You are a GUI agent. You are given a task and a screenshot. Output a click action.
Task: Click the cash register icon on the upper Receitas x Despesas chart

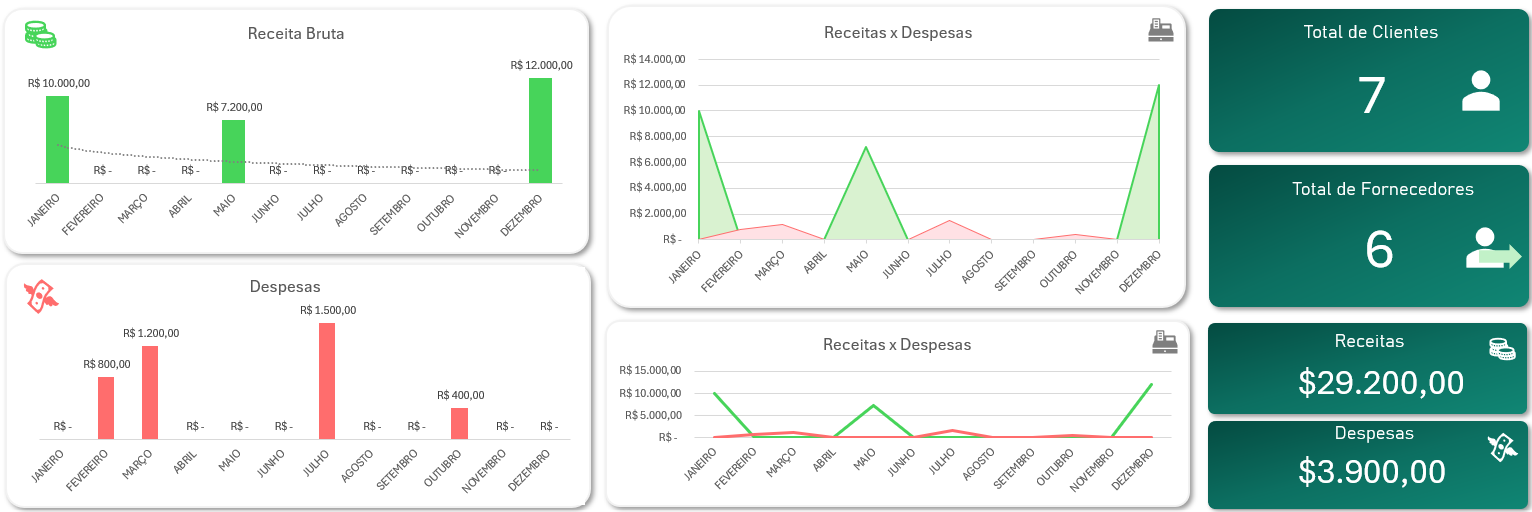(1160, 30)
